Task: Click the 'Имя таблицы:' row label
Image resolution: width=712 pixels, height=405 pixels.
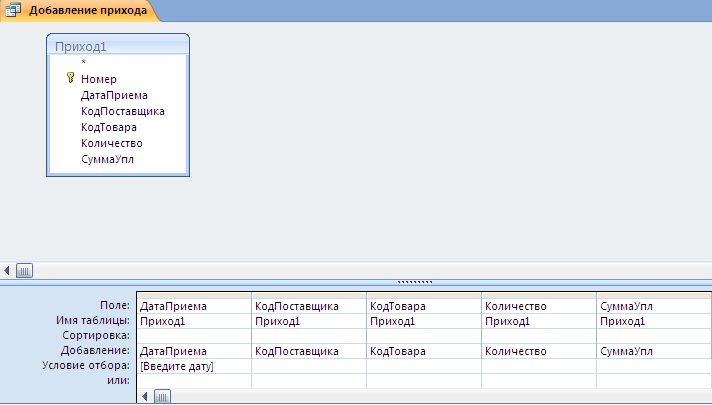Action: coord(93,320)
